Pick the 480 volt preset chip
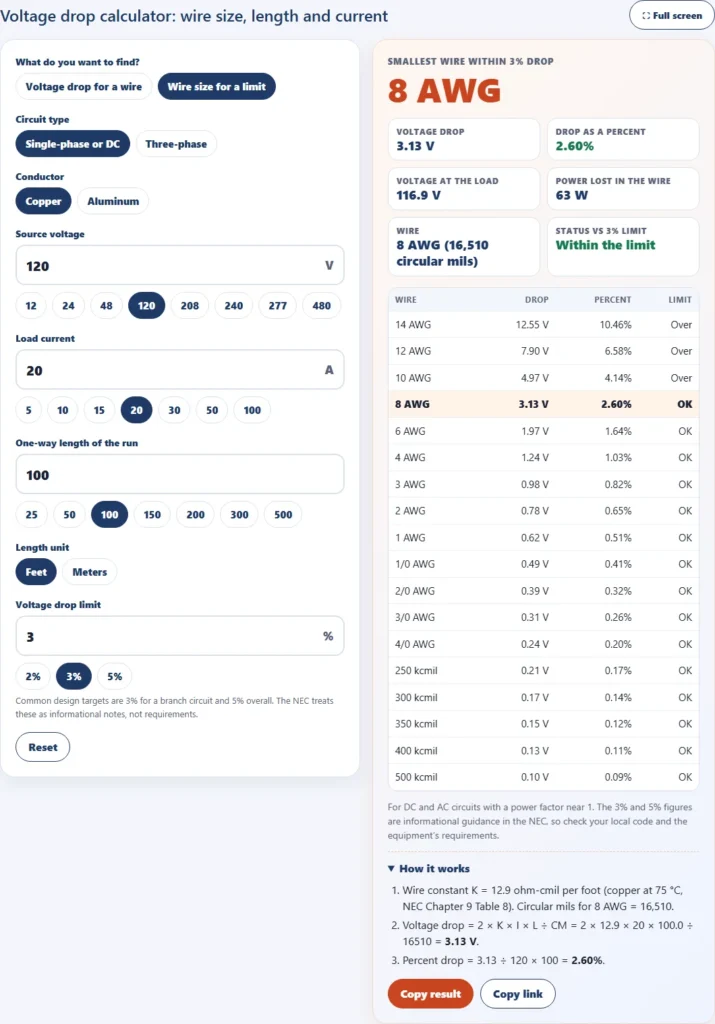This screenshot has width=715, height=1024. click(321, 305)
